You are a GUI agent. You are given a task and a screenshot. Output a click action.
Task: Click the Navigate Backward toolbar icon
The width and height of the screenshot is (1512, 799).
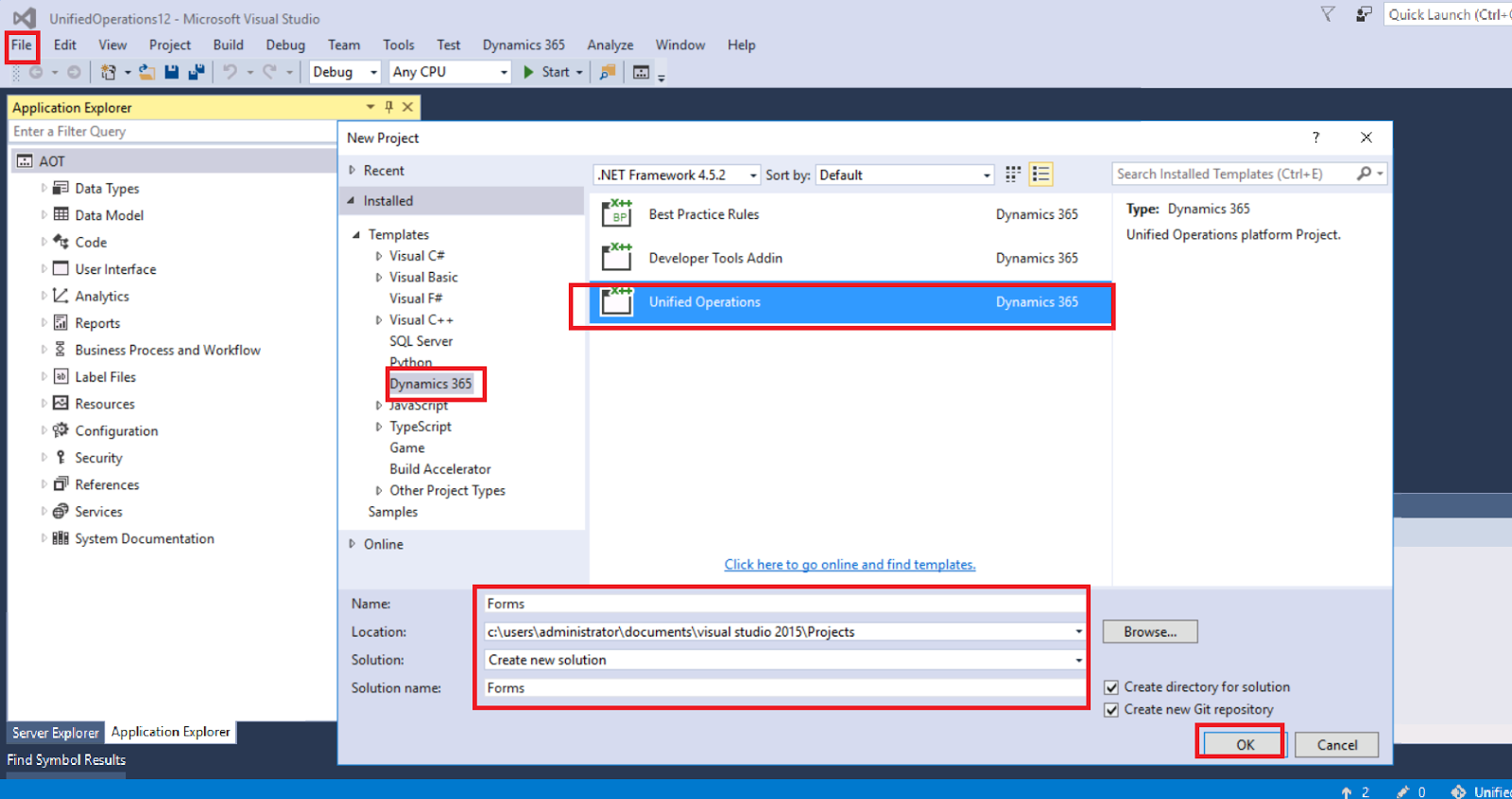36,72
